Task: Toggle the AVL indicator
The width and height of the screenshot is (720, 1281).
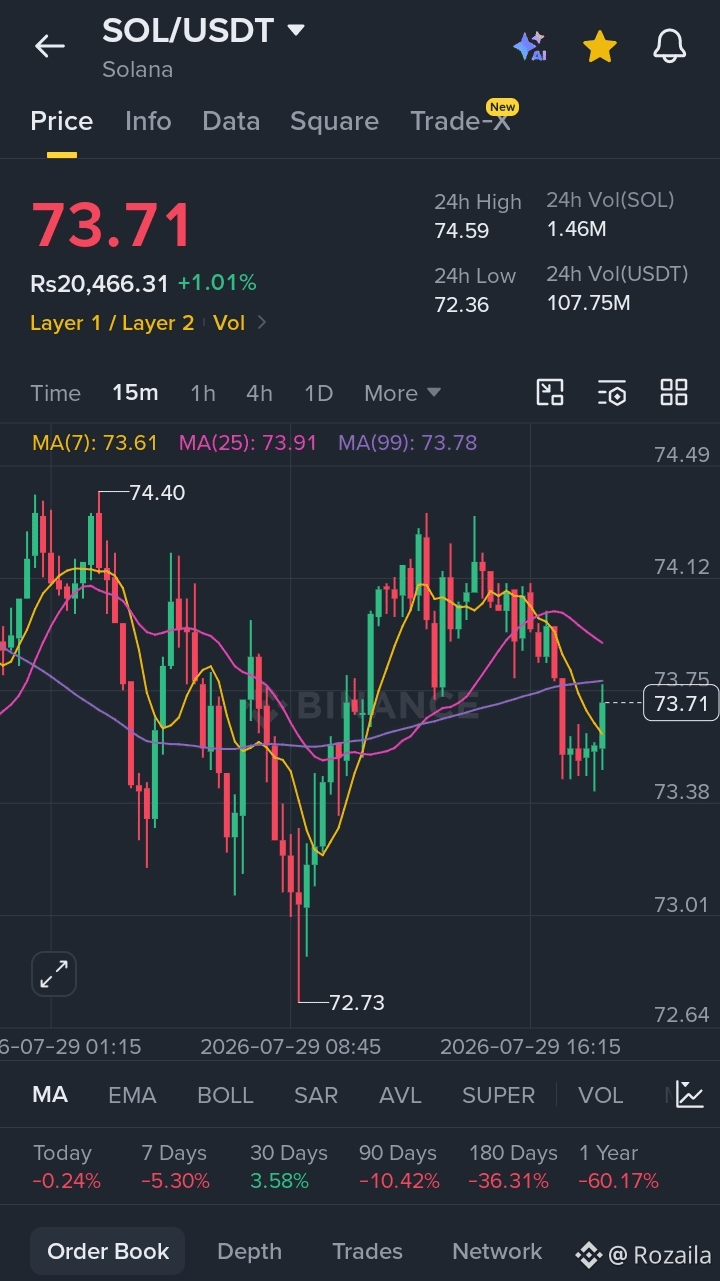Action: (400, 1095)
